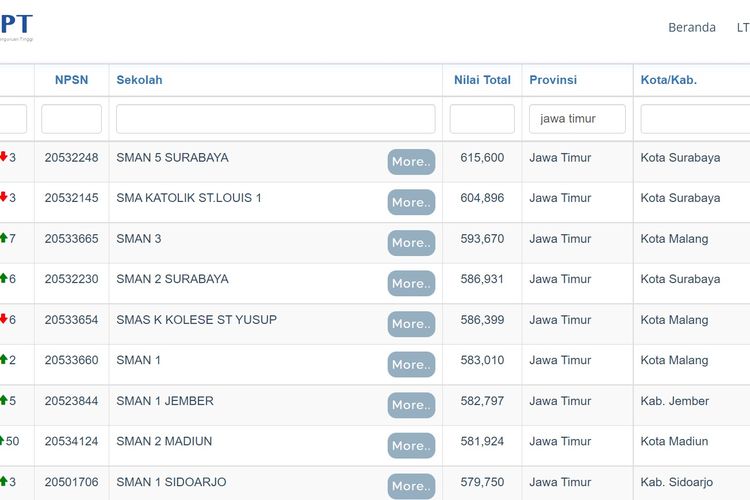Viewport: 750px width, 500px height.
Task: Click Provinsi filter containing jawa timur
Action: coord(577,119)
